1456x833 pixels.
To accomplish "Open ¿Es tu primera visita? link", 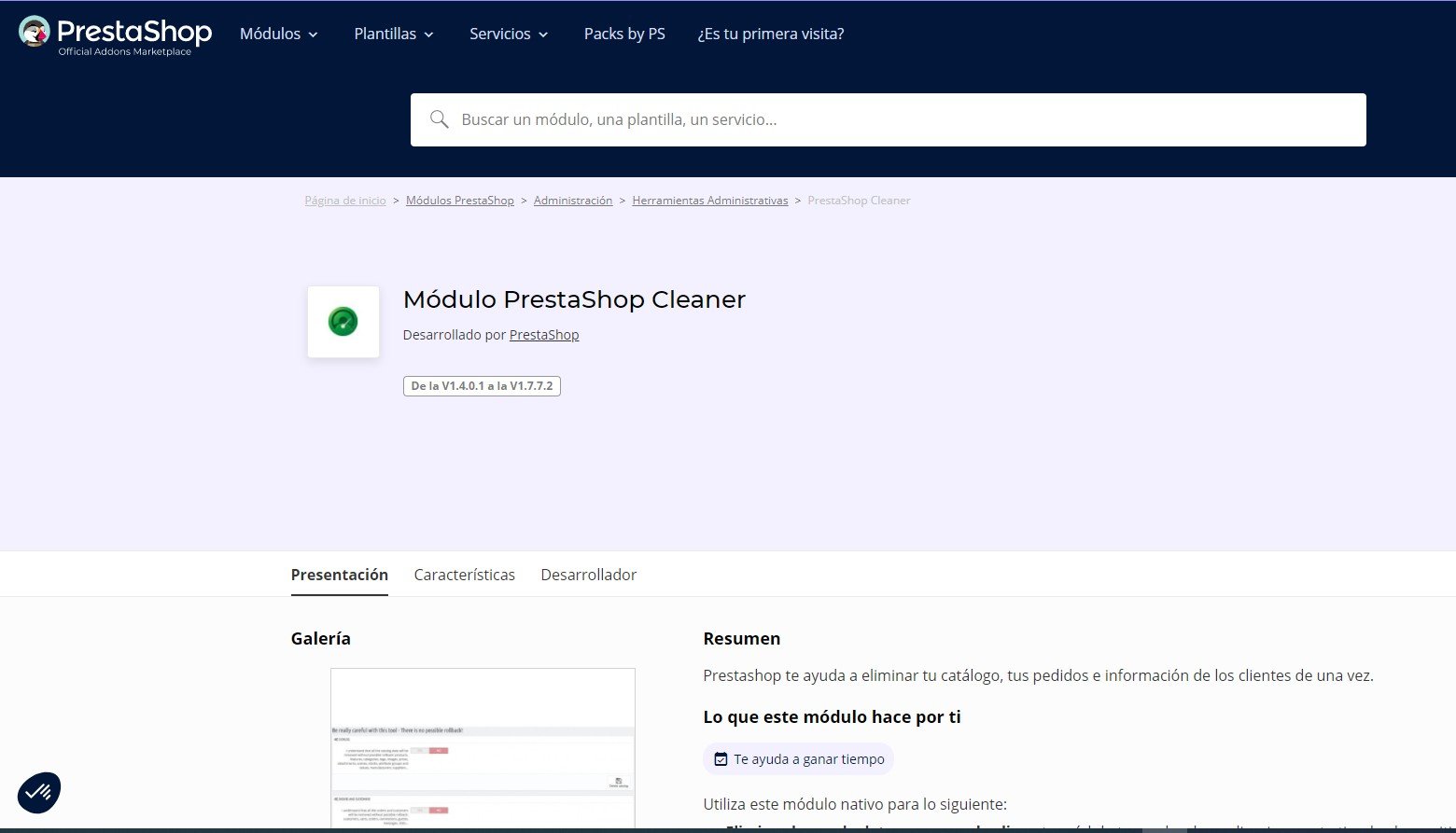I will 771,34.
